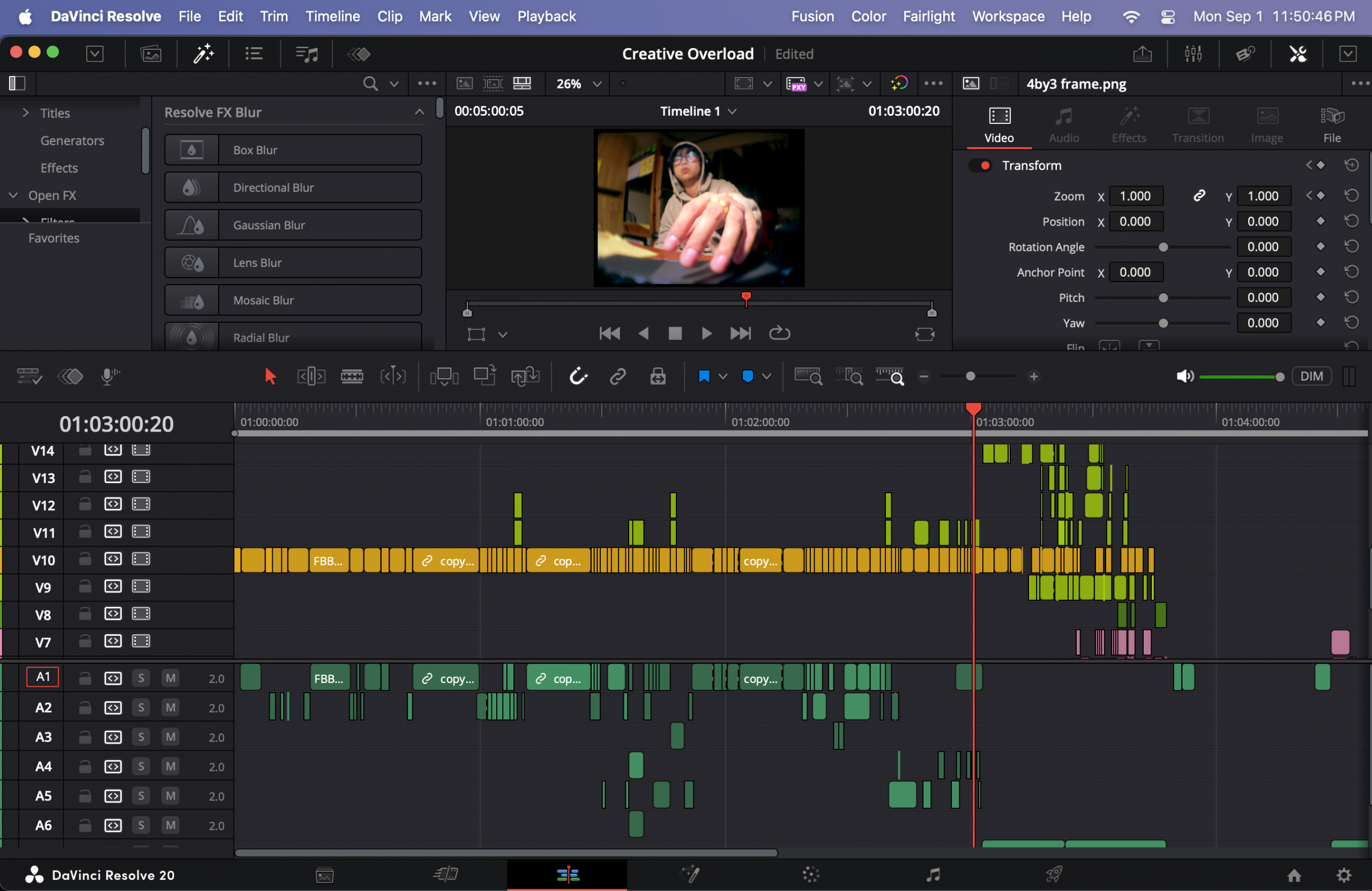
Task: Click the DIM audio button
Action: click(x=1311, y=376)
